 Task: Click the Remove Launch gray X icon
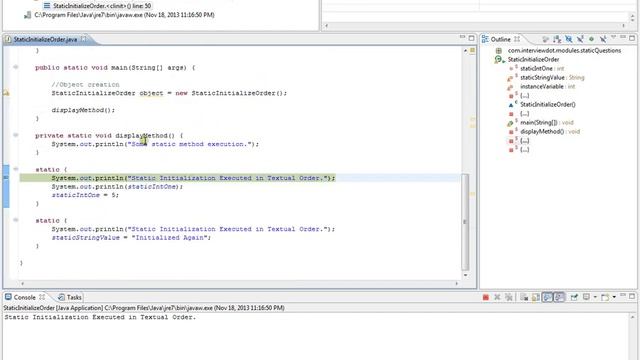[497, 298]
